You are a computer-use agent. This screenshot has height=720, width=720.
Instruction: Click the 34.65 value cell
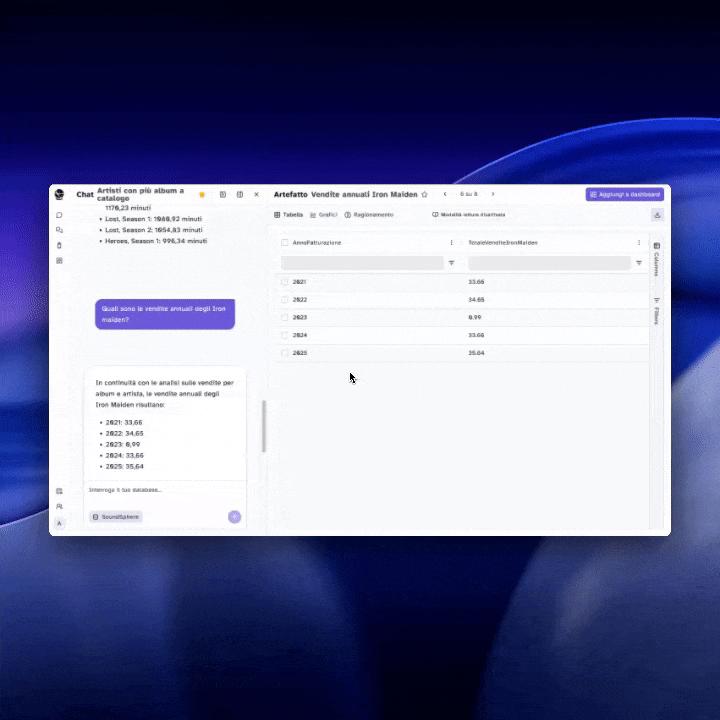(x=476, y=299)
